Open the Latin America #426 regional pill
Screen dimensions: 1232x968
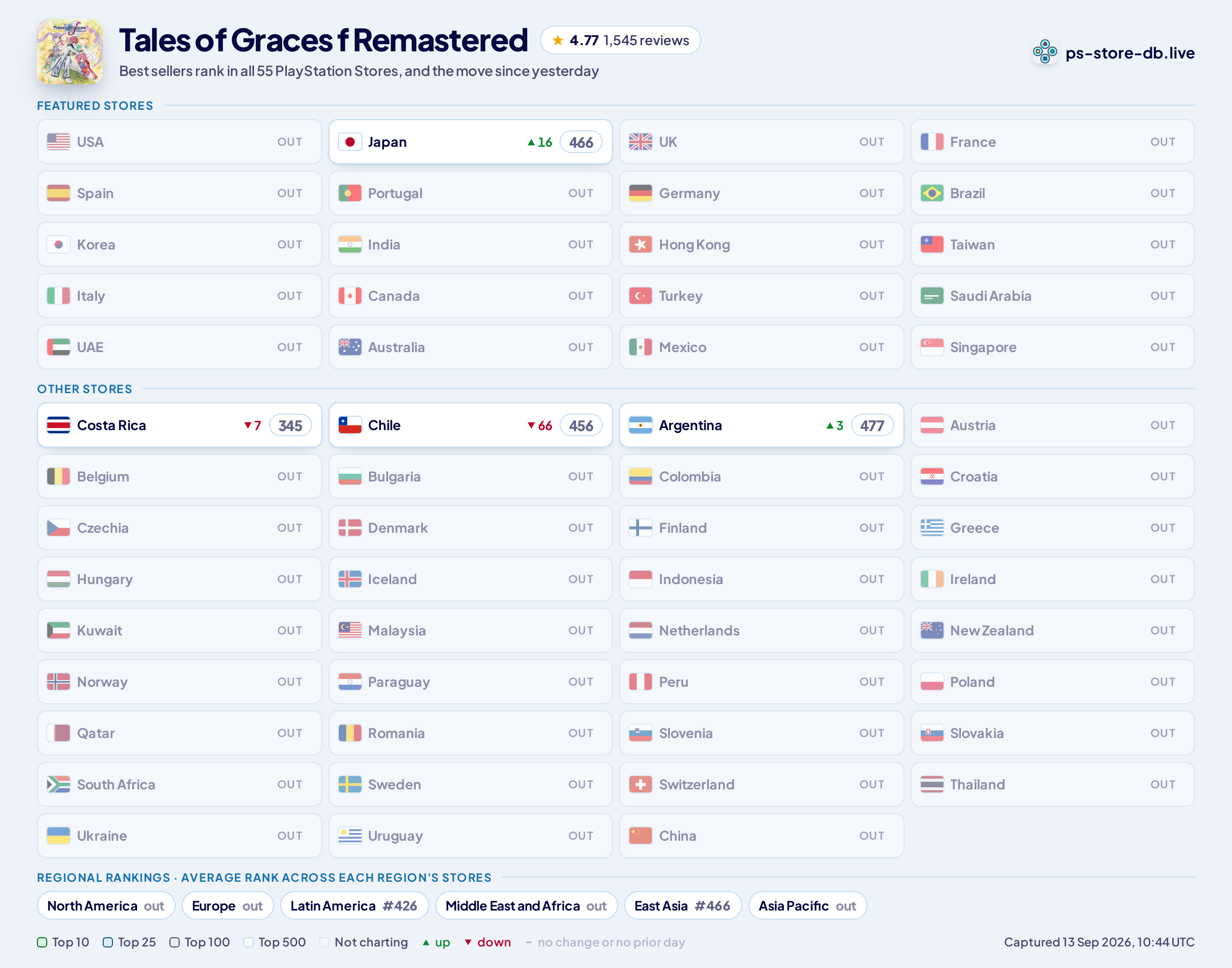354,906
